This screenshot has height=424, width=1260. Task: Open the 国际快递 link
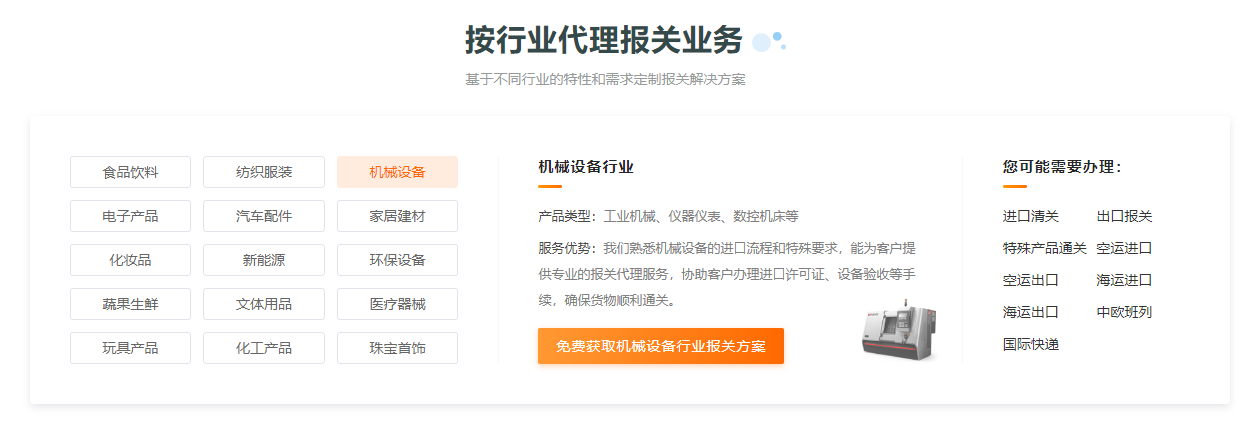[1030, 344]
